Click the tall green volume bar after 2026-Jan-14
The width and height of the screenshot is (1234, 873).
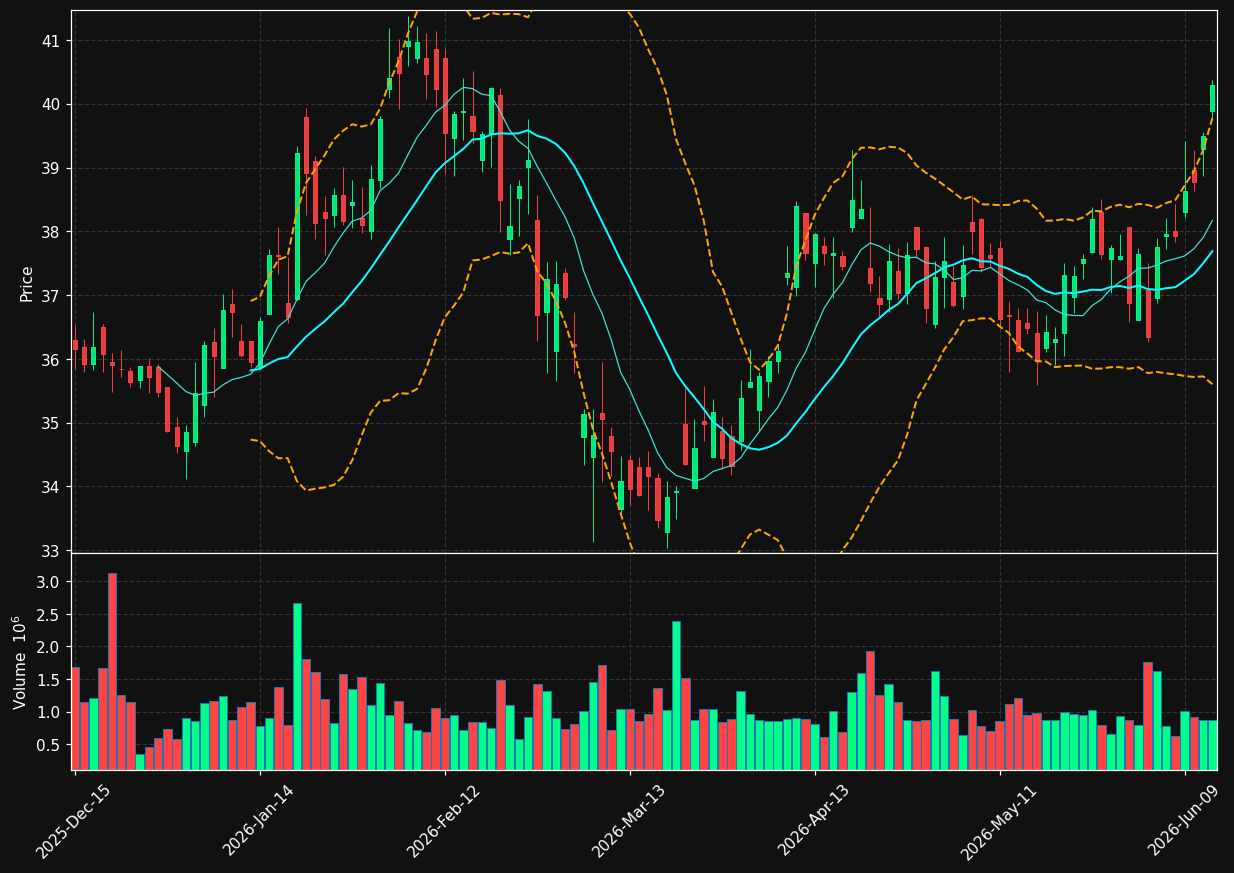297,686
